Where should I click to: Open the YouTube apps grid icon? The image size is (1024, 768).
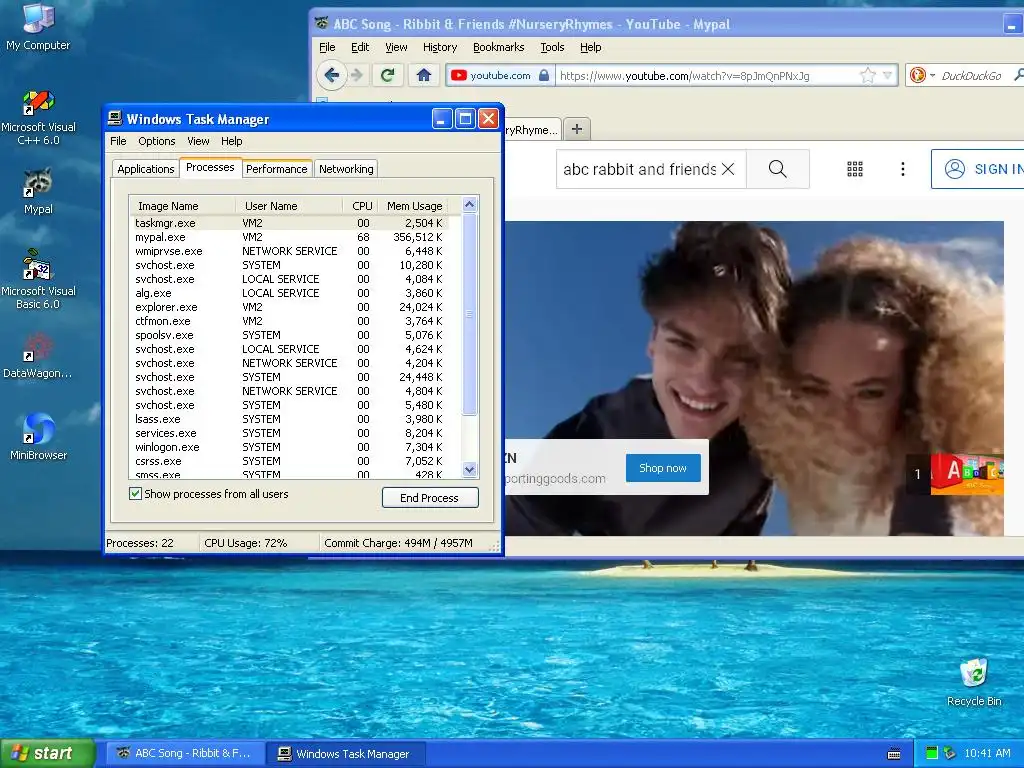855,169
